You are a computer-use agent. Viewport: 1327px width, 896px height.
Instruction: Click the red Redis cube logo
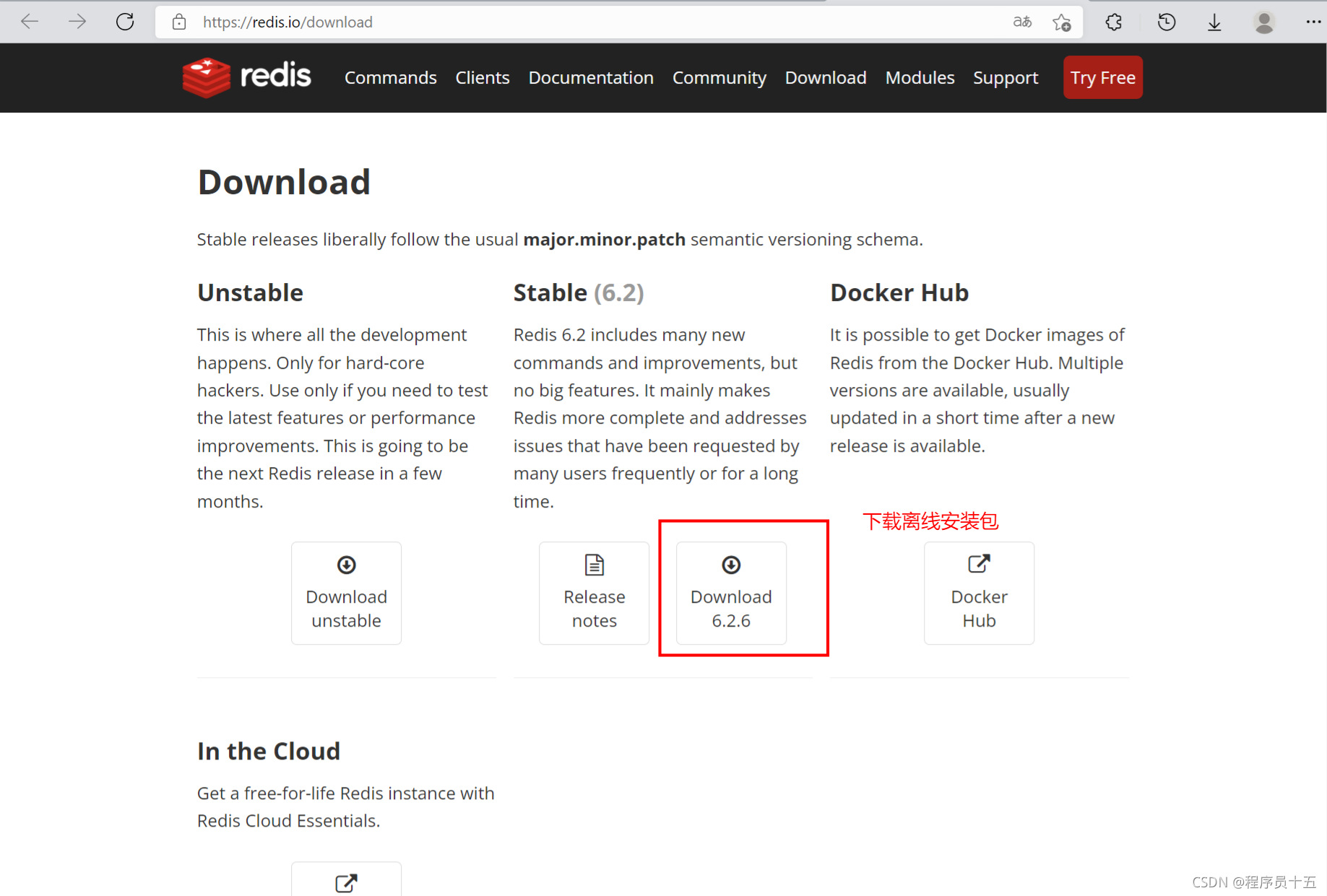207,77
